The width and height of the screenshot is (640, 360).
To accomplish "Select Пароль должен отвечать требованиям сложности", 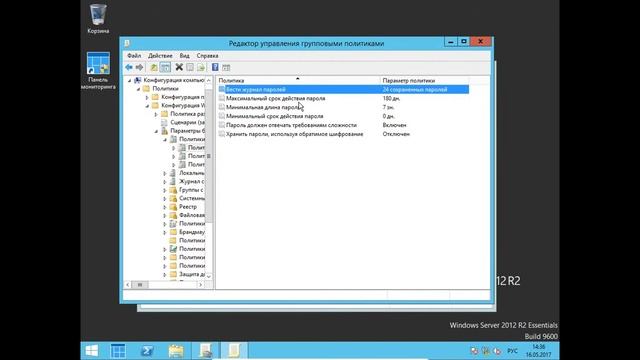I will click(x=291, y=125).
